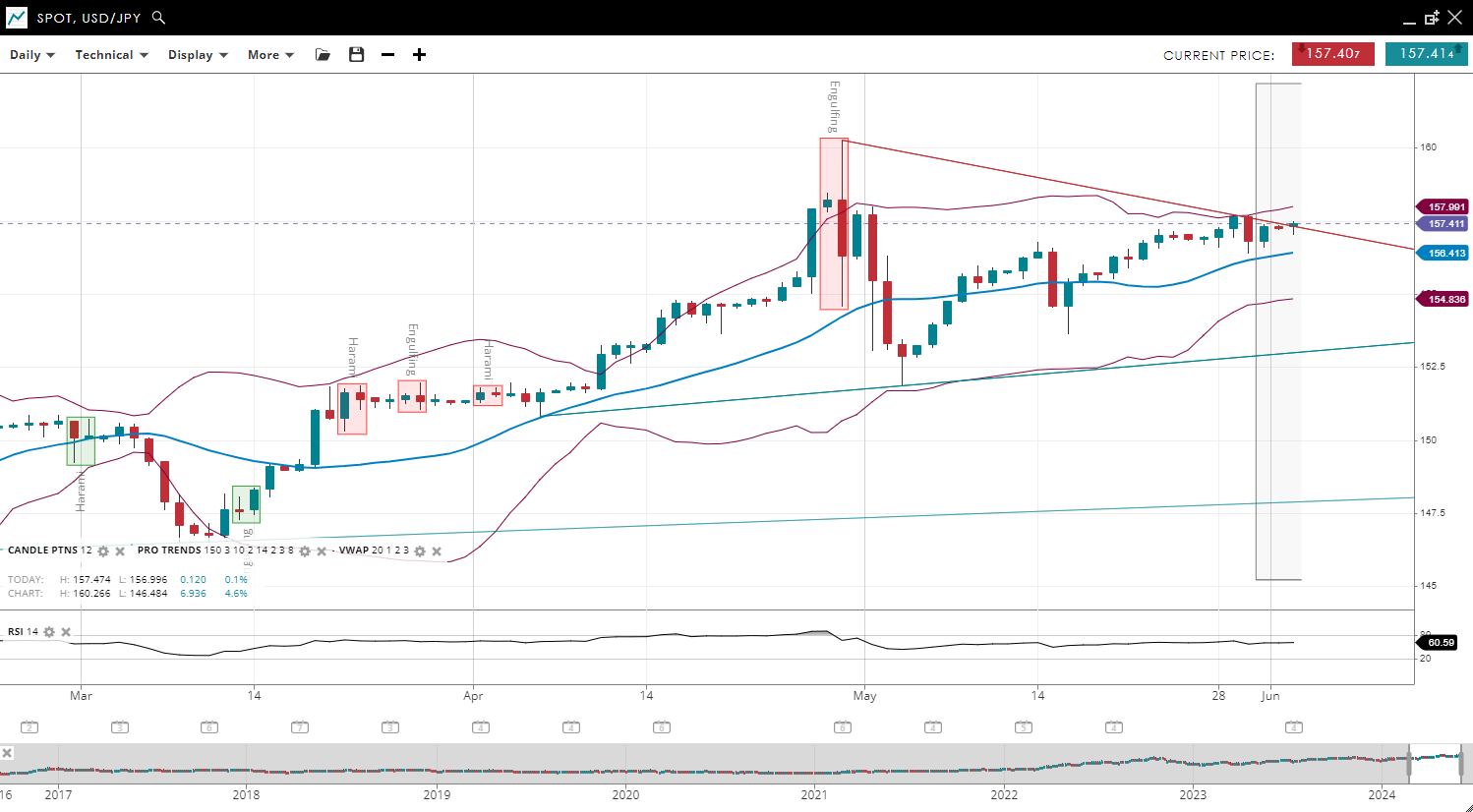Expand the Daily timeframe dropdown

(32, 55)
